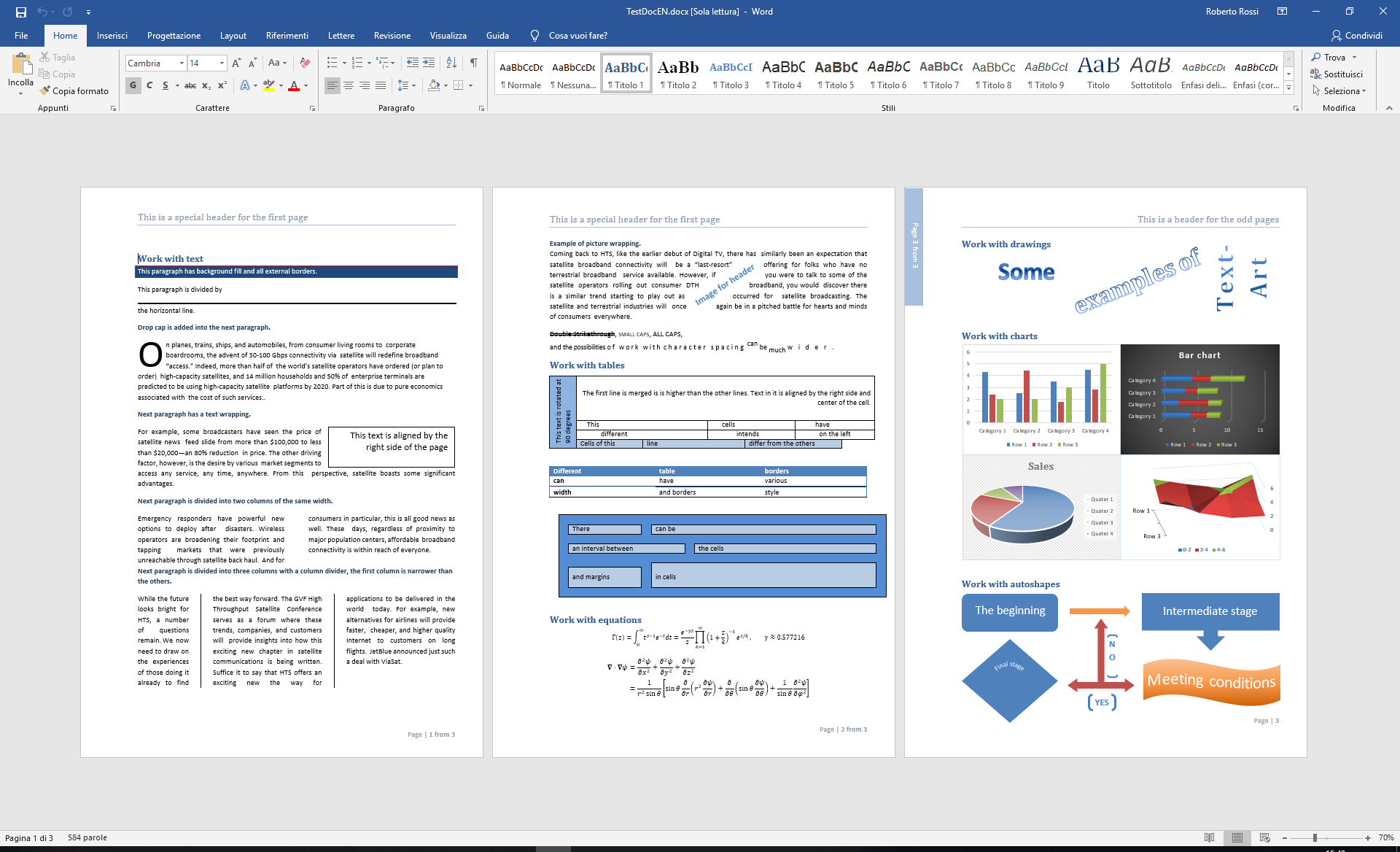Click the save disk icon in title bar

coord(20,12)
